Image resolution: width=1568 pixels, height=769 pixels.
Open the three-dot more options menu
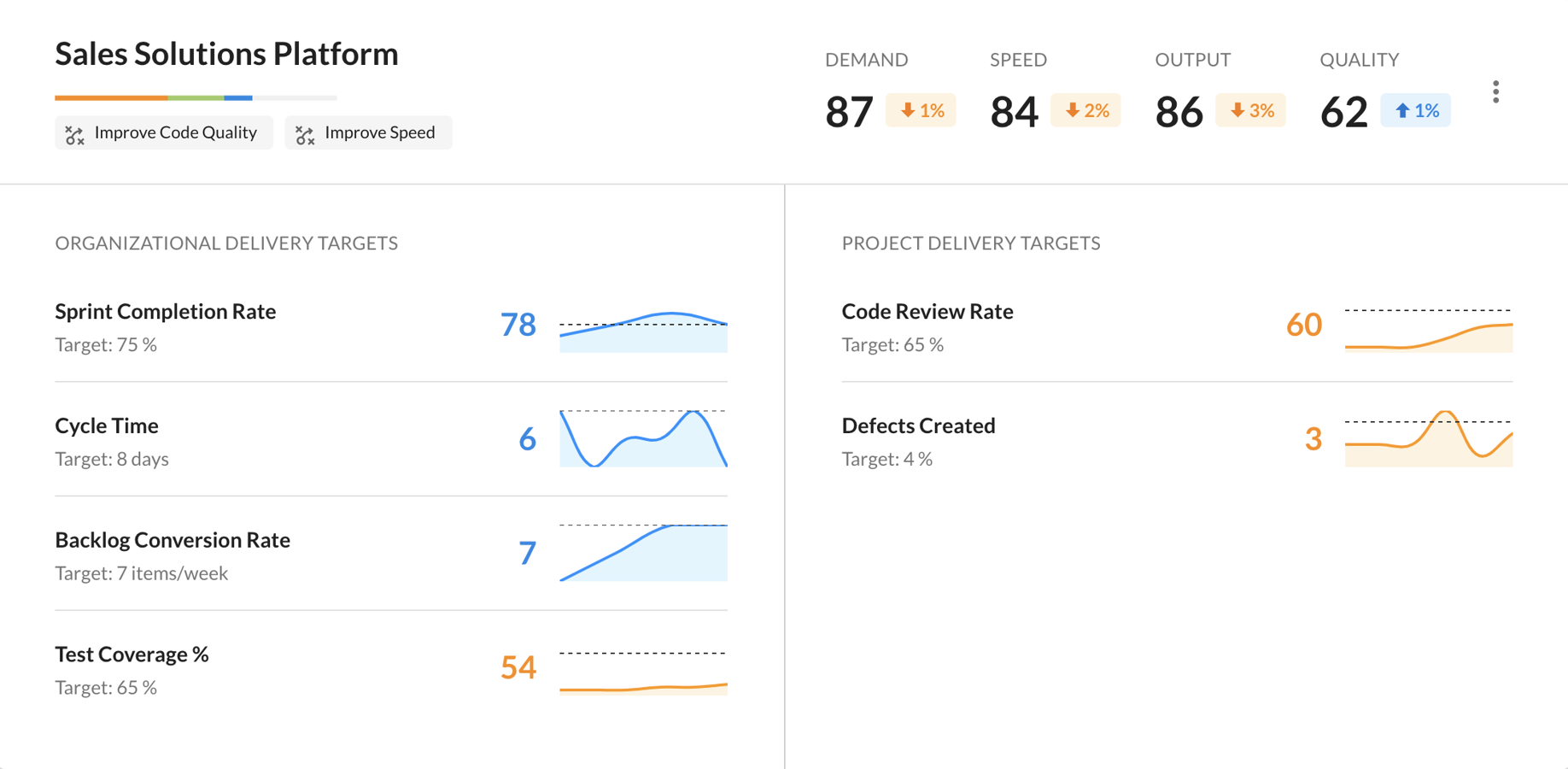click(1495, 92)
